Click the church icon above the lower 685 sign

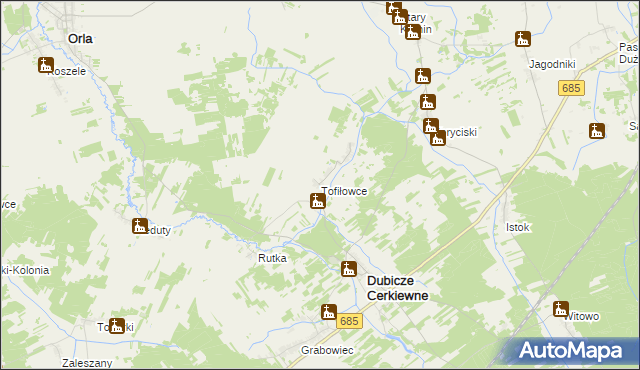tap(329, 312)
